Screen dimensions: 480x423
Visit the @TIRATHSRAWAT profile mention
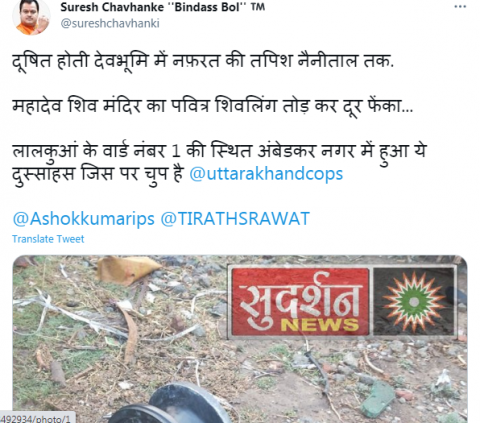tap(235, 219)
